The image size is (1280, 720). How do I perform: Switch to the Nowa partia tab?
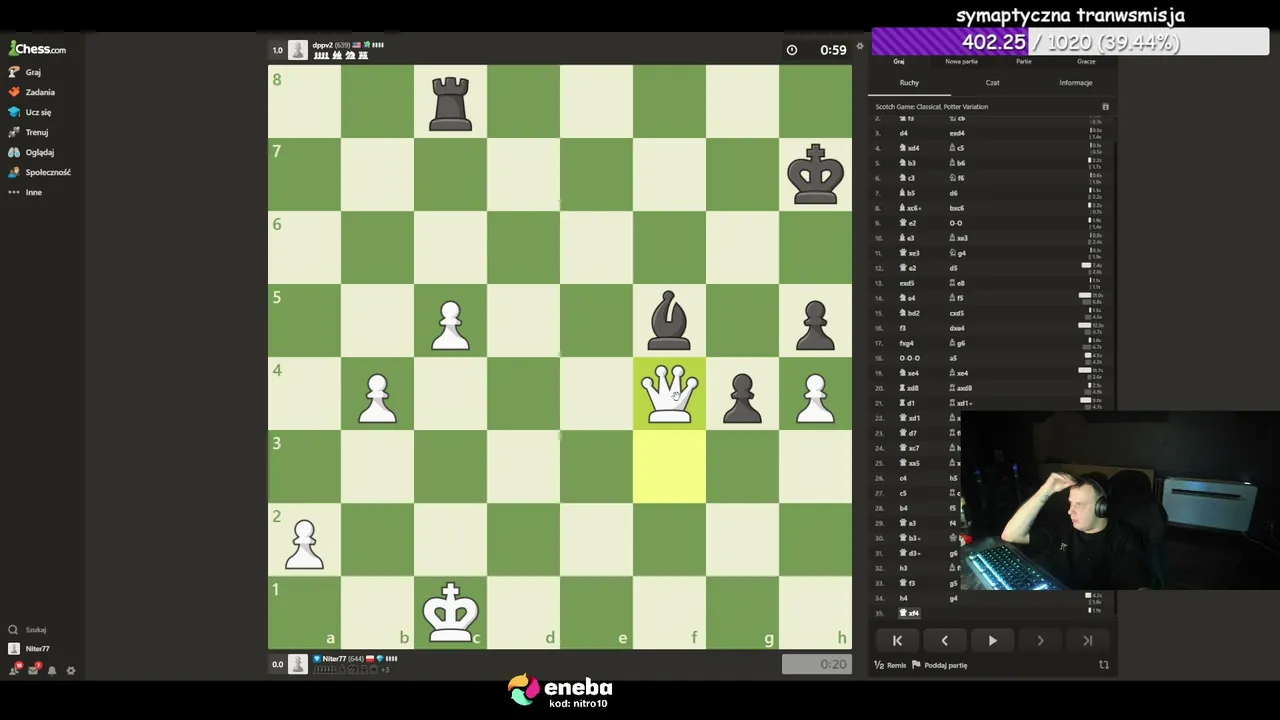961,62
